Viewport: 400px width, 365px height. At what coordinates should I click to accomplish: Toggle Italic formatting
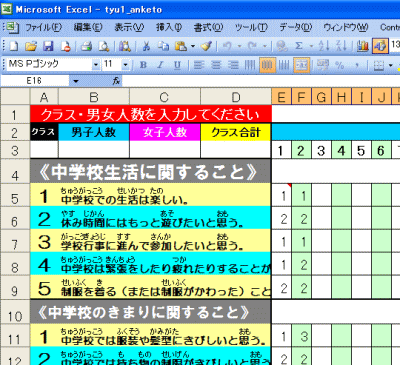(x=160, y=65)
